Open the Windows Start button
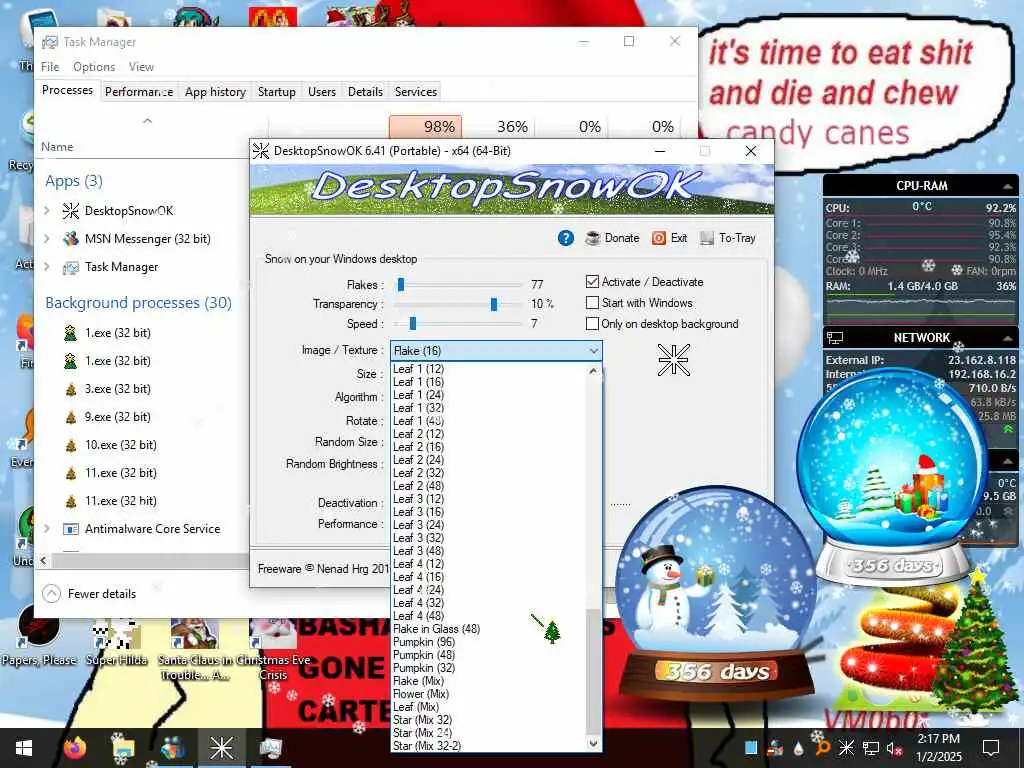1024x768 pixels. (x=24, y=748)
